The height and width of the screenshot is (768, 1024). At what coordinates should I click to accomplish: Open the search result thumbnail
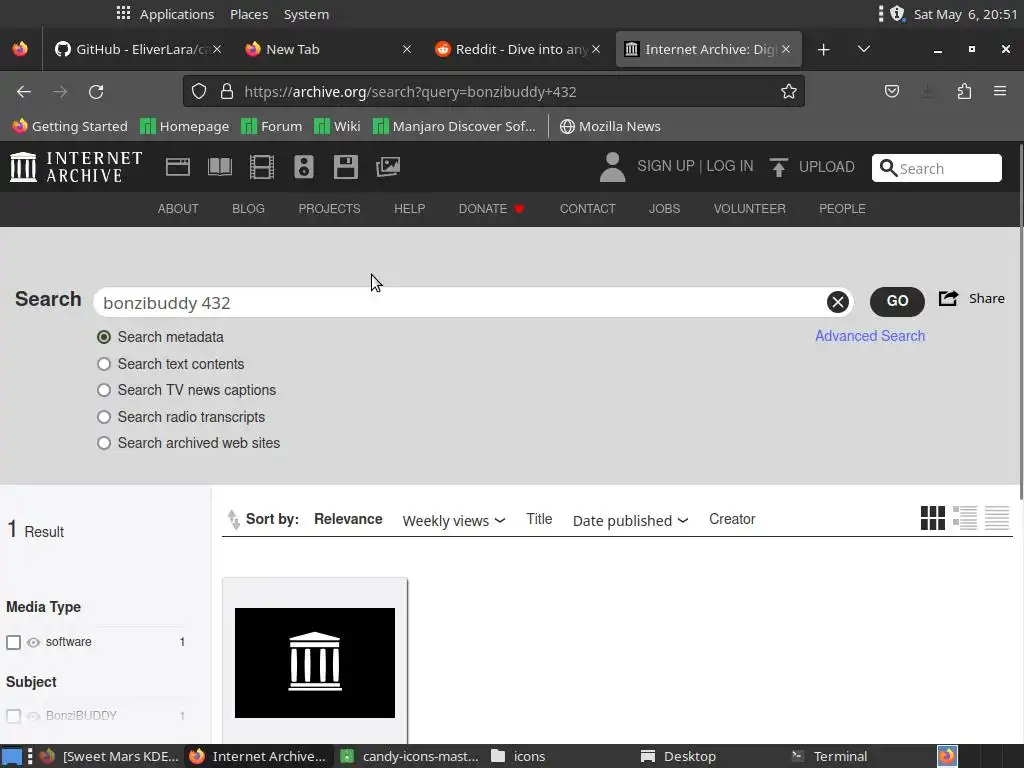315,663
